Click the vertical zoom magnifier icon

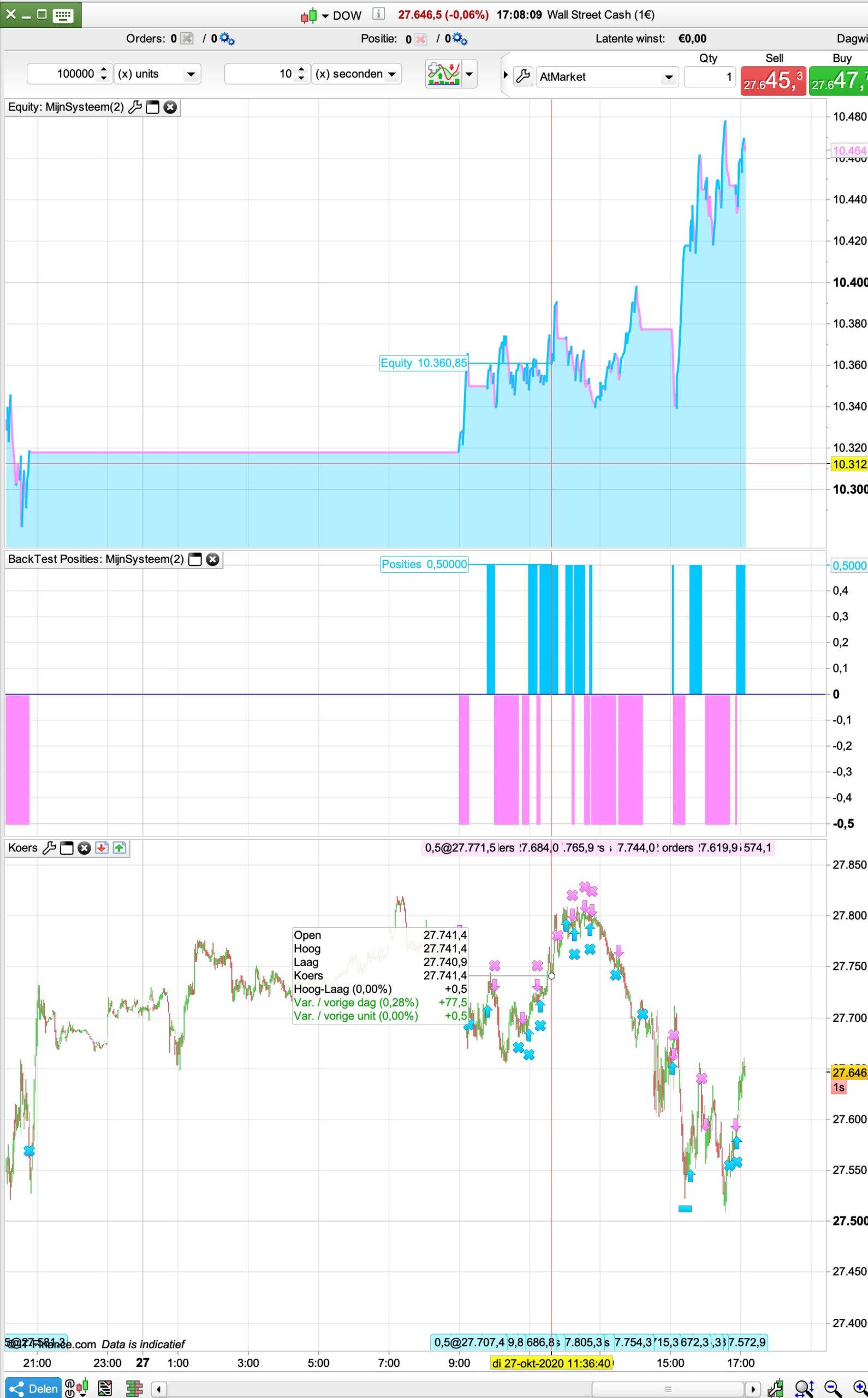(804, 1389)
